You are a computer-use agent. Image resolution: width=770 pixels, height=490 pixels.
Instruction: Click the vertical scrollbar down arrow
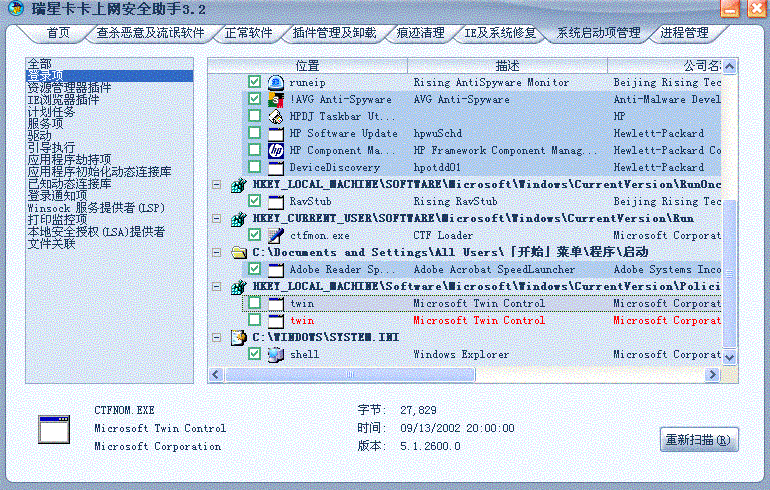click(730, 357)
